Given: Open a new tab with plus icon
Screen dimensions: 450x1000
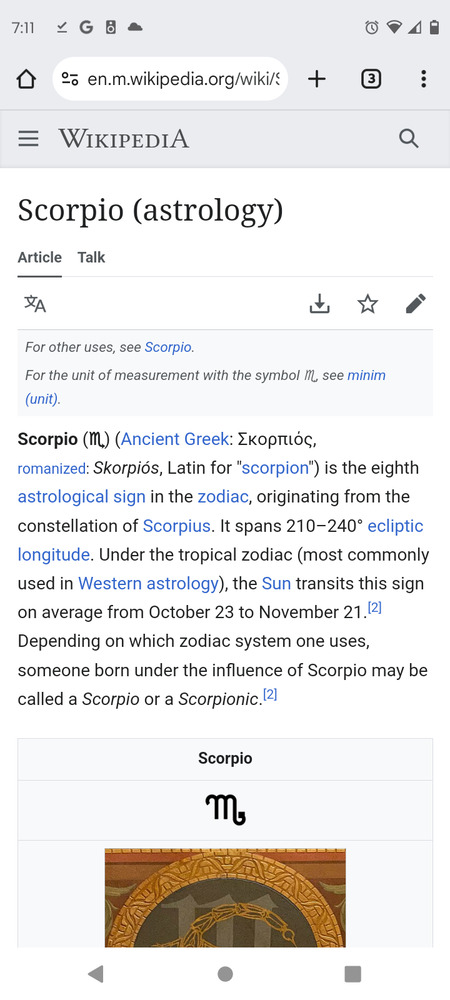Looking at the screenshot, I should click(x=316, y=79).
